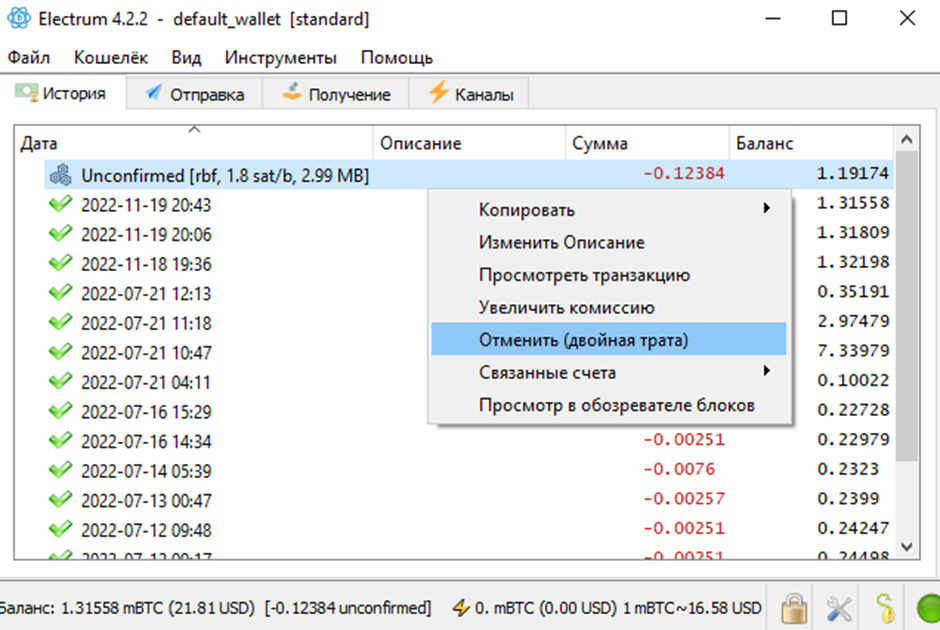Open the Отправка tab
This screenshot has height=630, width=940.
(194, 94)
